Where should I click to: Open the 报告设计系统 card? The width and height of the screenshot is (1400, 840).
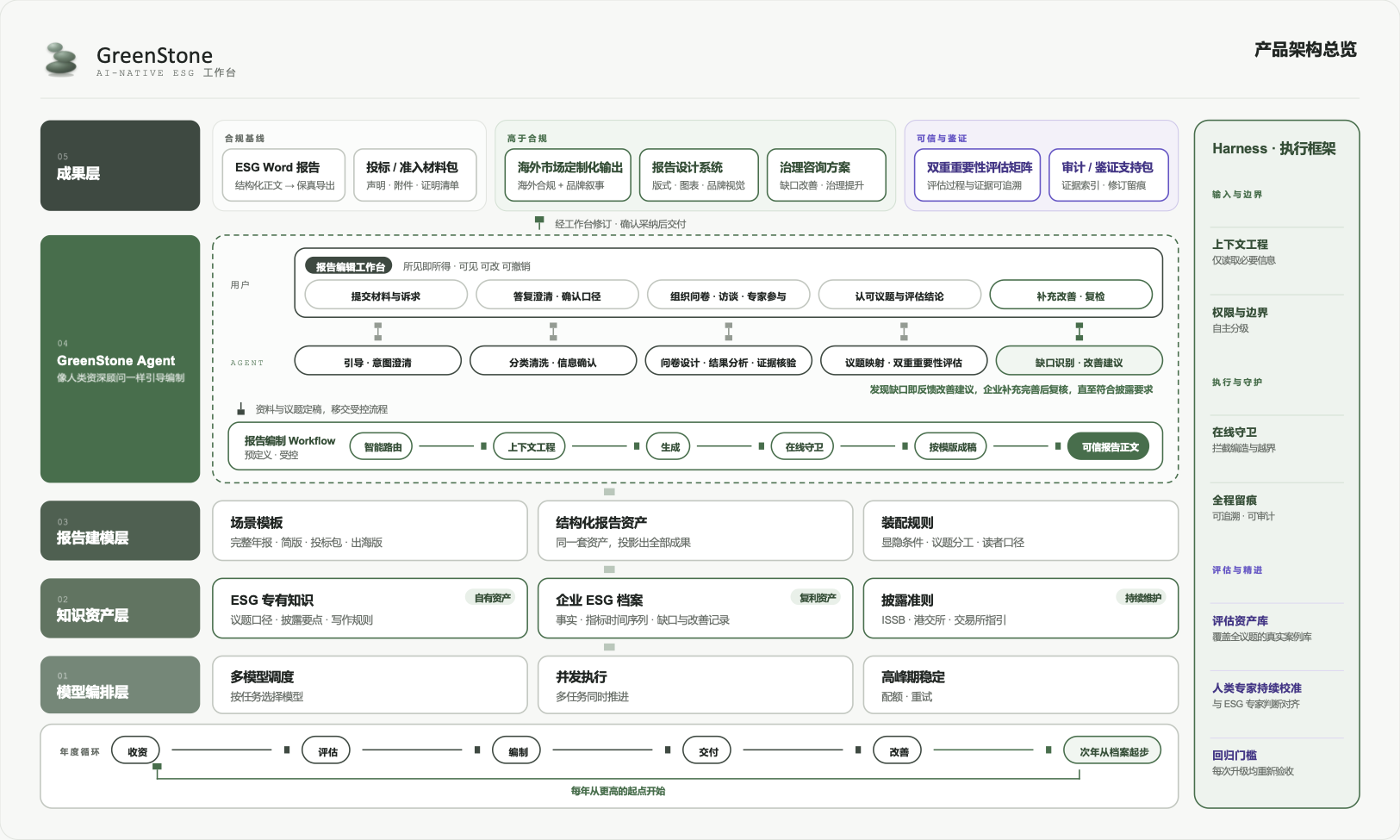click(699, 176)
